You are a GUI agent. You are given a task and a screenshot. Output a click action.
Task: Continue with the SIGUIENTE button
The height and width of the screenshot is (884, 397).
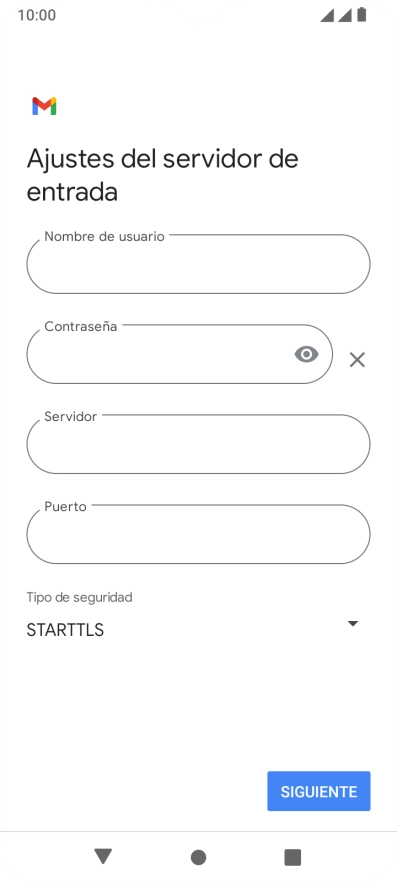[319, 792]
